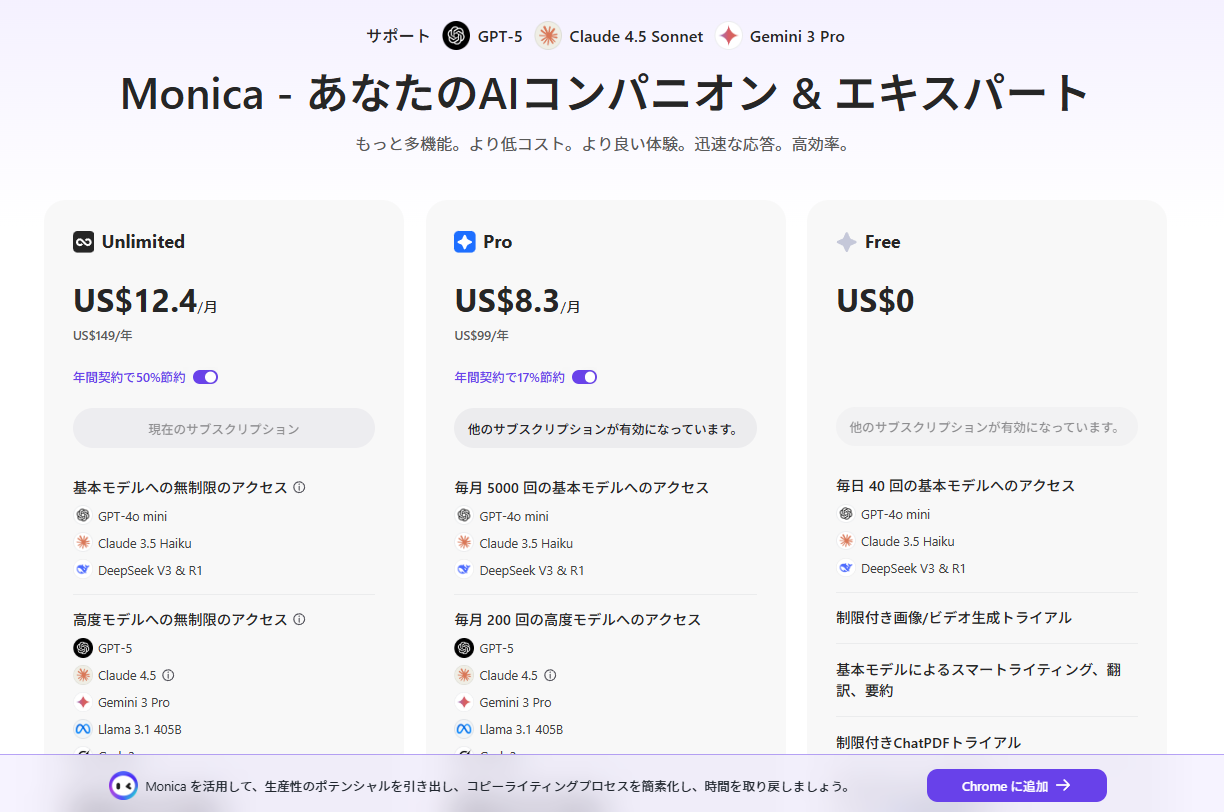
Task: Click the Chrome に追加 button
Action: pyautogui.click(x=1016, y=786)
